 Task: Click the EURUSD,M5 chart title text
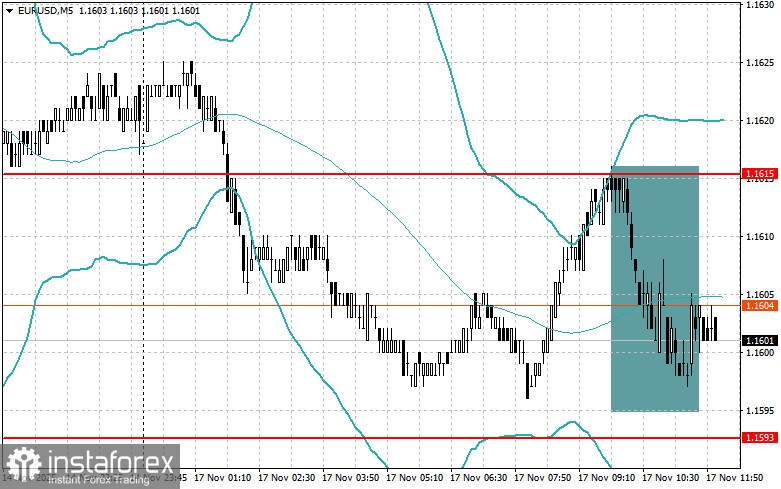coord(44,10)
